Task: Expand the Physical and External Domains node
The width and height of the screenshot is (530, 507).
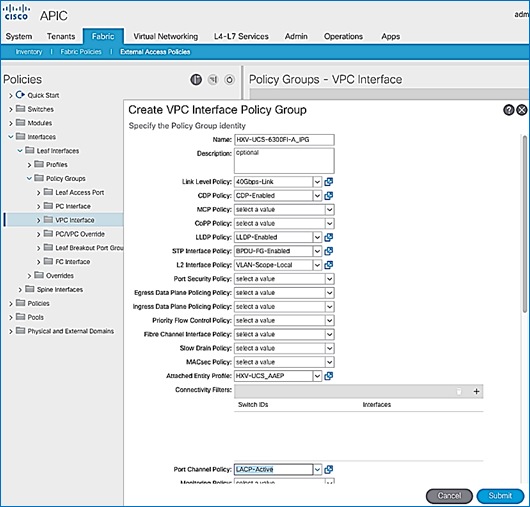Action: (x=11, y=331)
